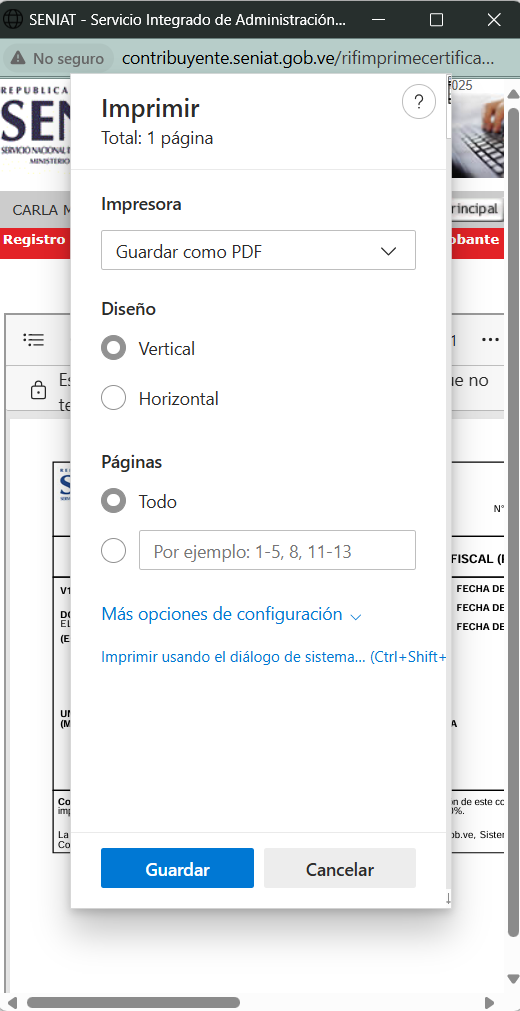Image resolution: width=520 pixels, height=1011 pixels.
Task: Click the PDF viewer contents list icon
Action: point(34,340)
